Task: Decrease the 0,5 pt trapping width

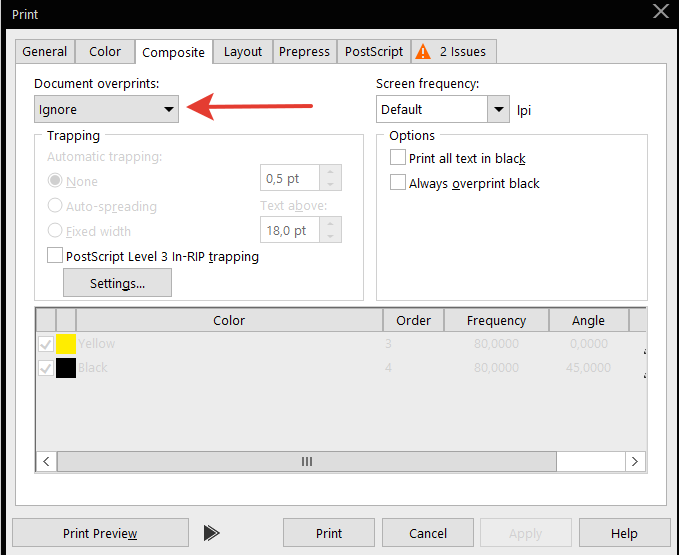Action: click(x=330, y=184)
